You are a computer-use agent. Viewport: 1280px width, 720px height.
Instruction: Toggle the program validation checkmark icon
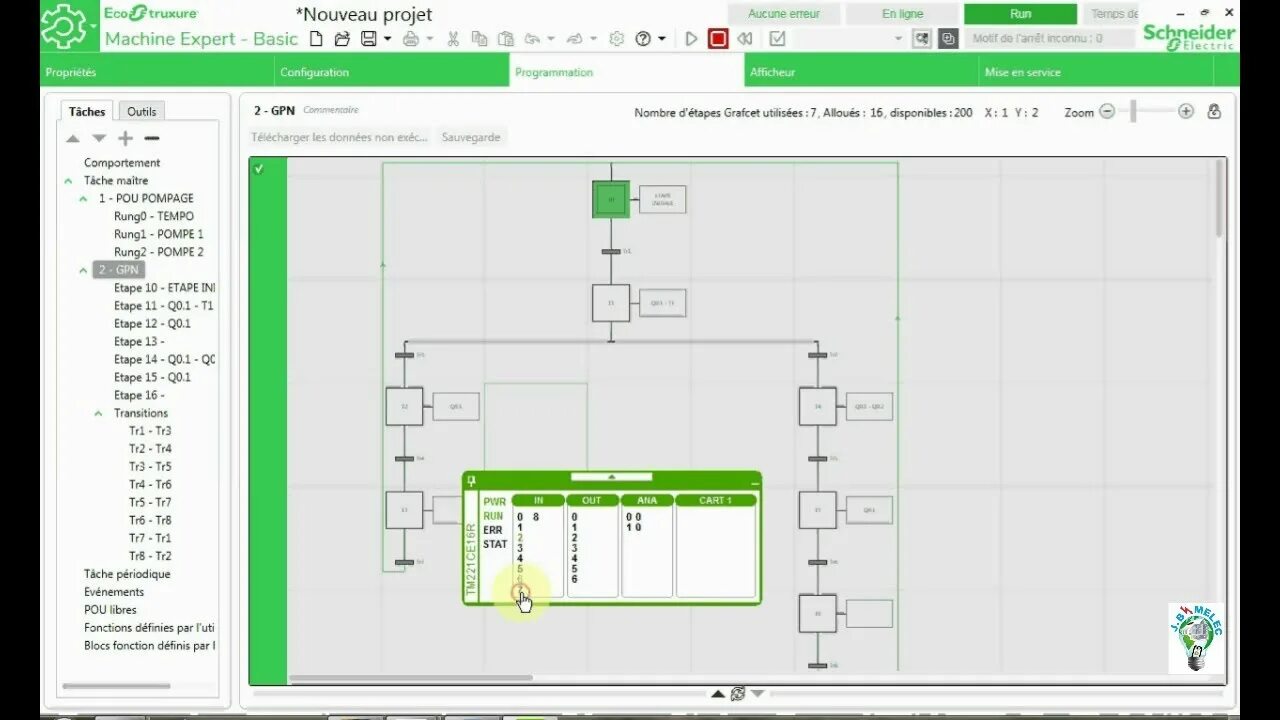[777, 38]
